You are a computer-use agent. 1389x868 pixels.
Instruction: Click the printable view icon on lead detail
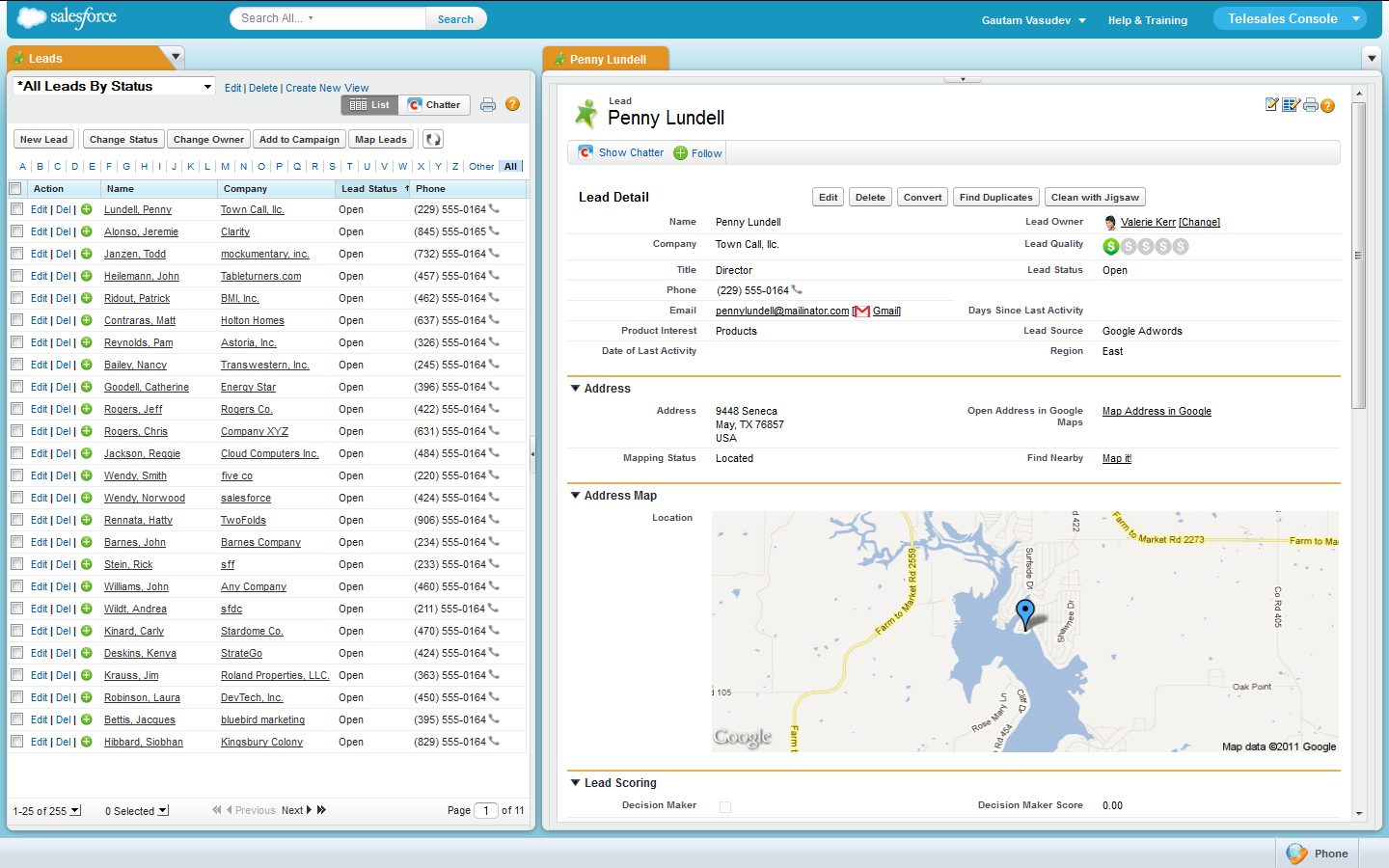click(1310, 105)
